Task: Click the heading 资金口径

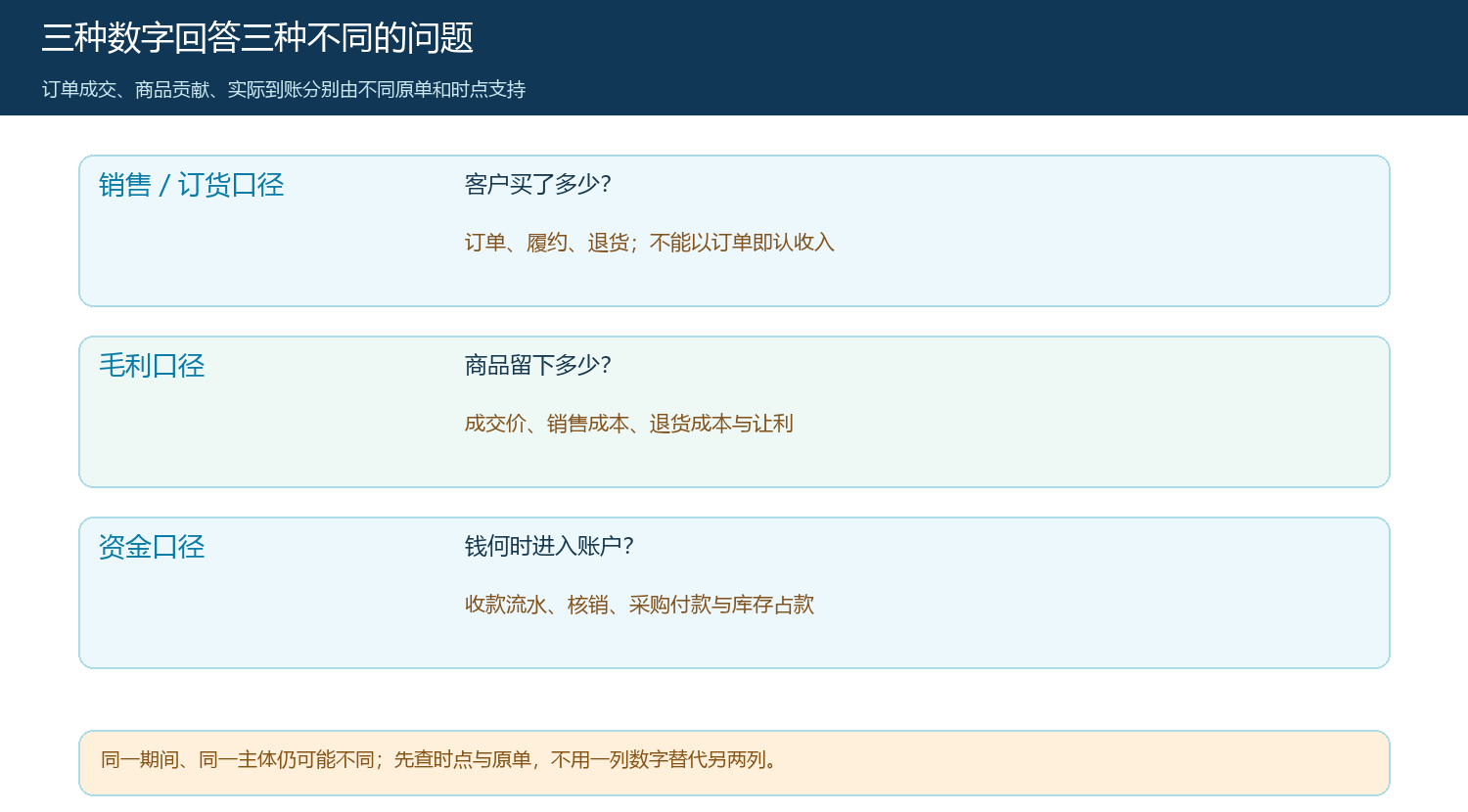Action: pyautogui.click(x=152, y=547)
